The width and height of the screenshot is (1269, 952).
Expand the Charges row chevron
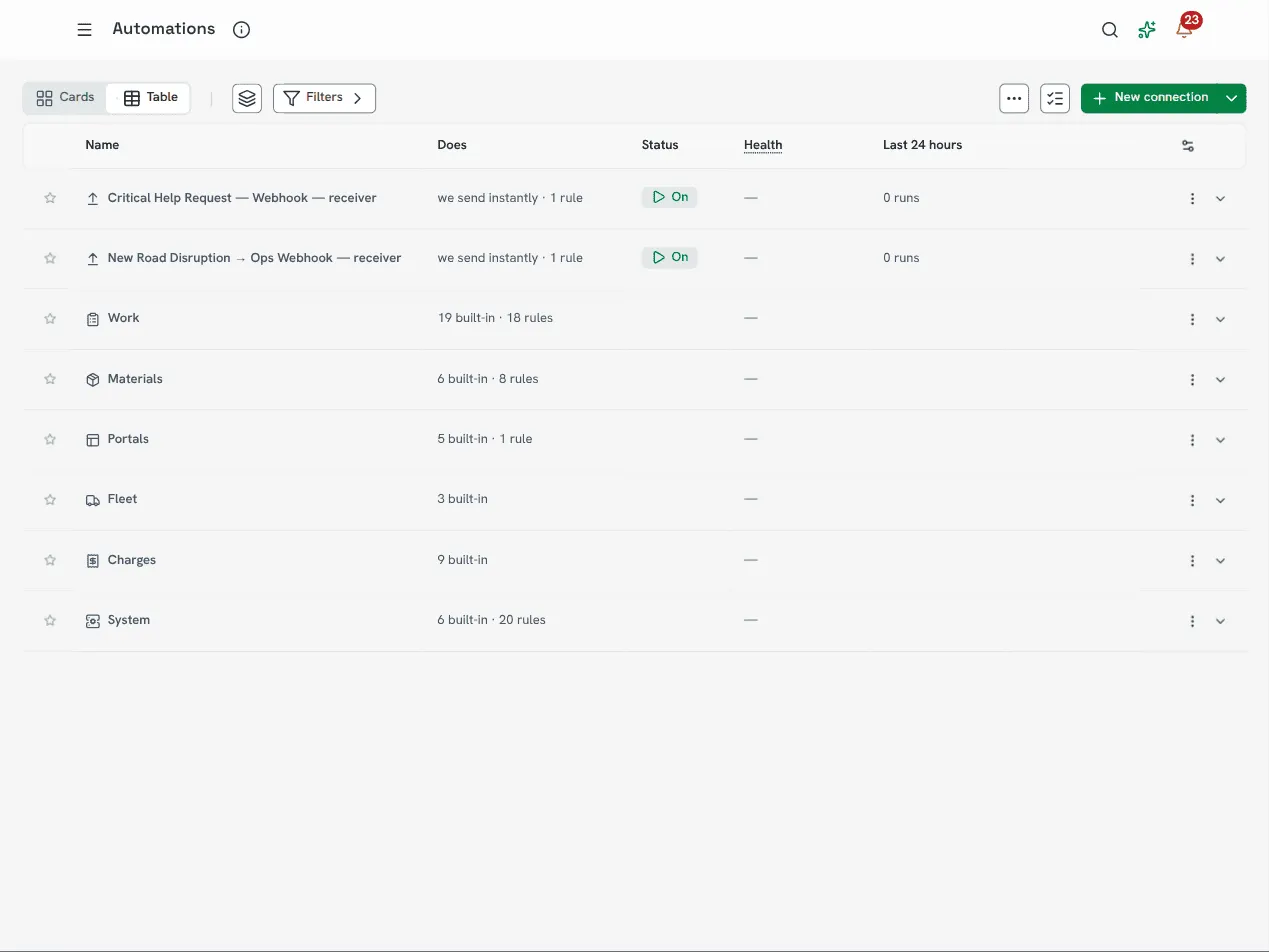1220,561
